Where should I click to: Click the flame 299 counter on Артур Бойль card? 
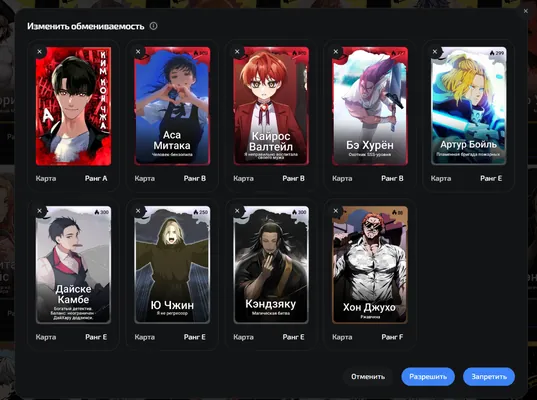click(x=497, y=53)
